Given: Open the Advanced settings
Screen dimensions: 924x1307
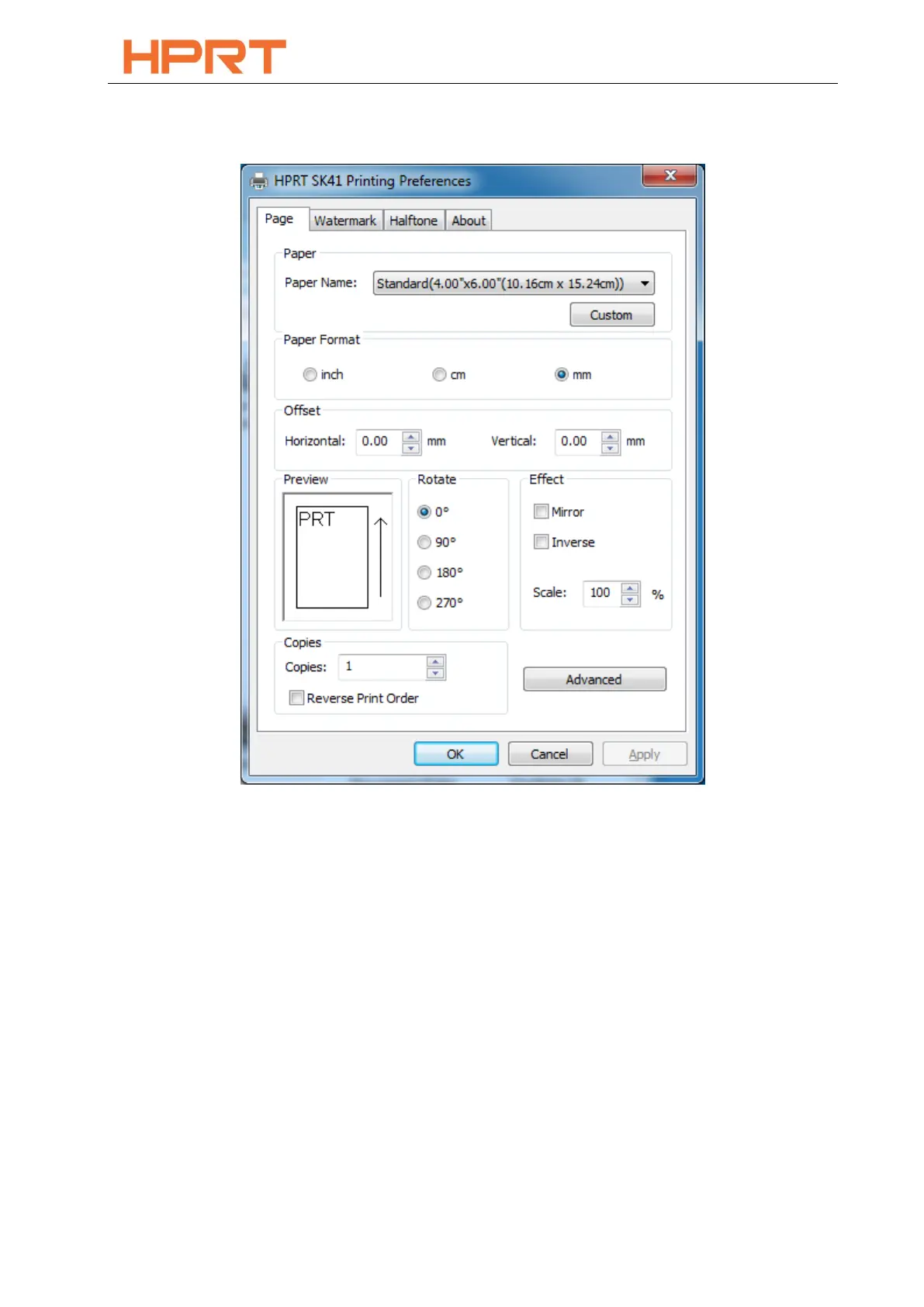Looking at the screenshot, I should coord(594,679).
